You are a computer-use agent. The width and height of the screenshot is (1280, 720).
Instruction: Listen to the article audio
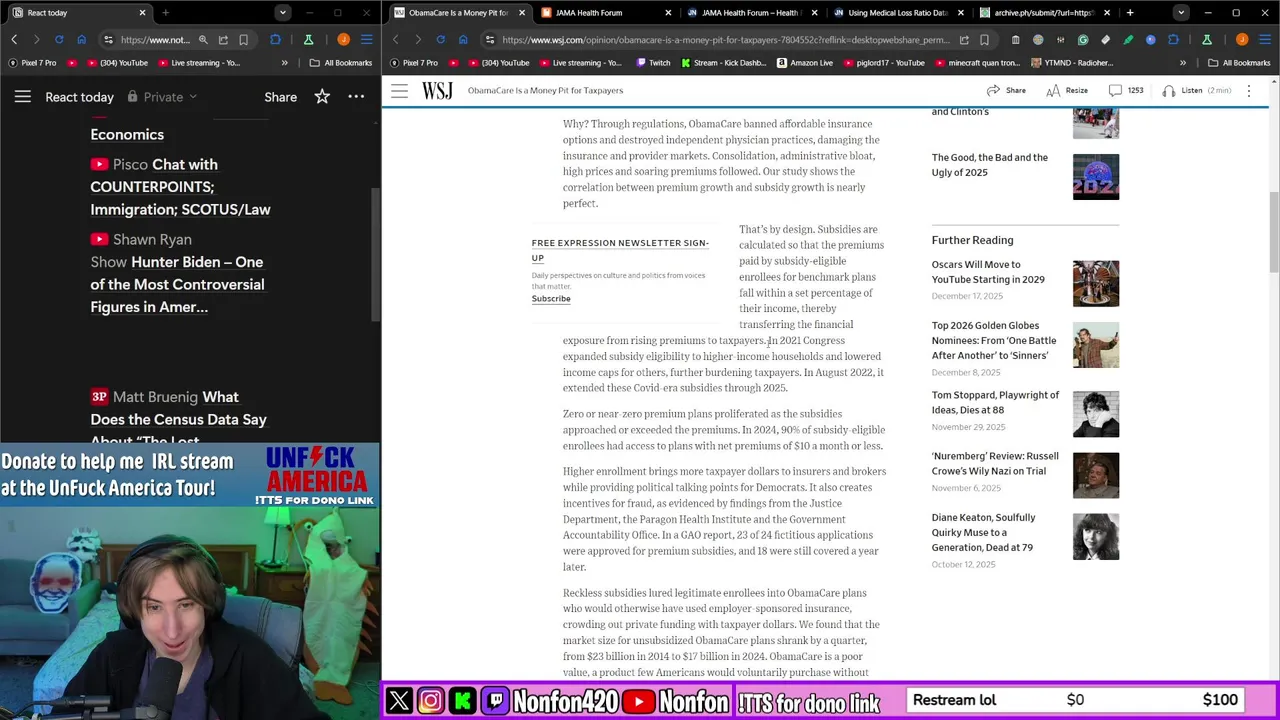[x=1197, y=90]
